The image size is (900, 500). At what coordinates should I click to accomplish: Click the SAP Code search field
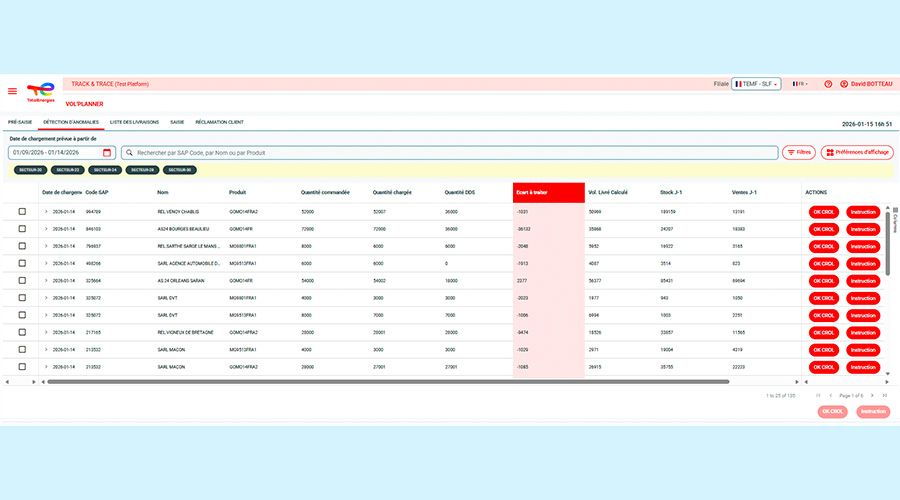pyautogui.click(x=449, y=153)
